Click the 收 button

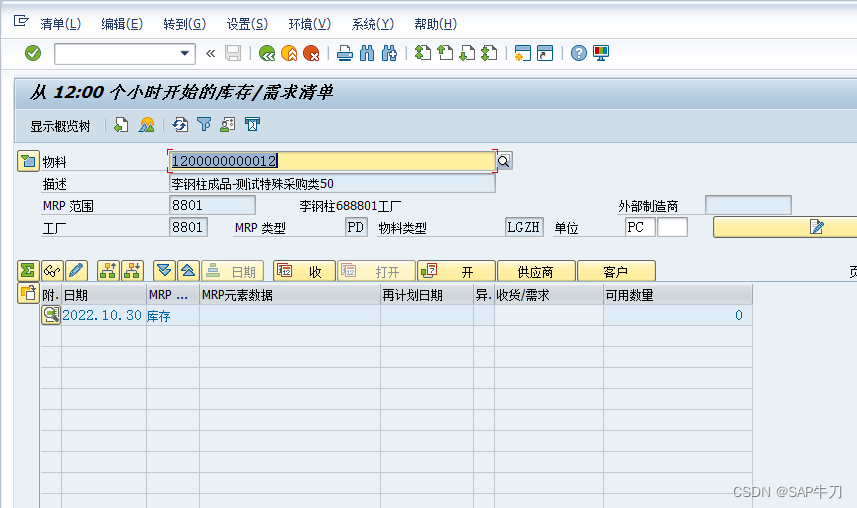click(x=304, y=271)
